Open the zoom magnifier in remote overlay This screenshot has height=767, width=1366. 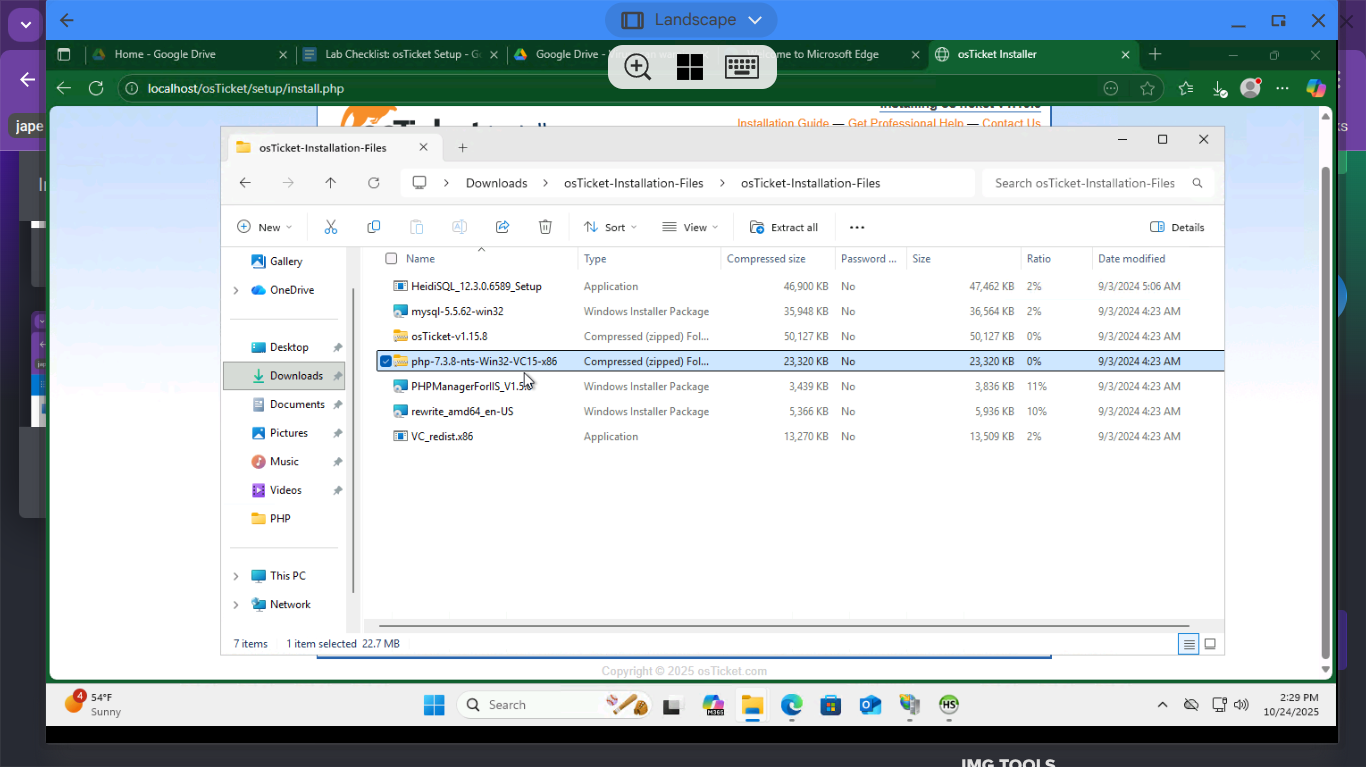(637, 67)
